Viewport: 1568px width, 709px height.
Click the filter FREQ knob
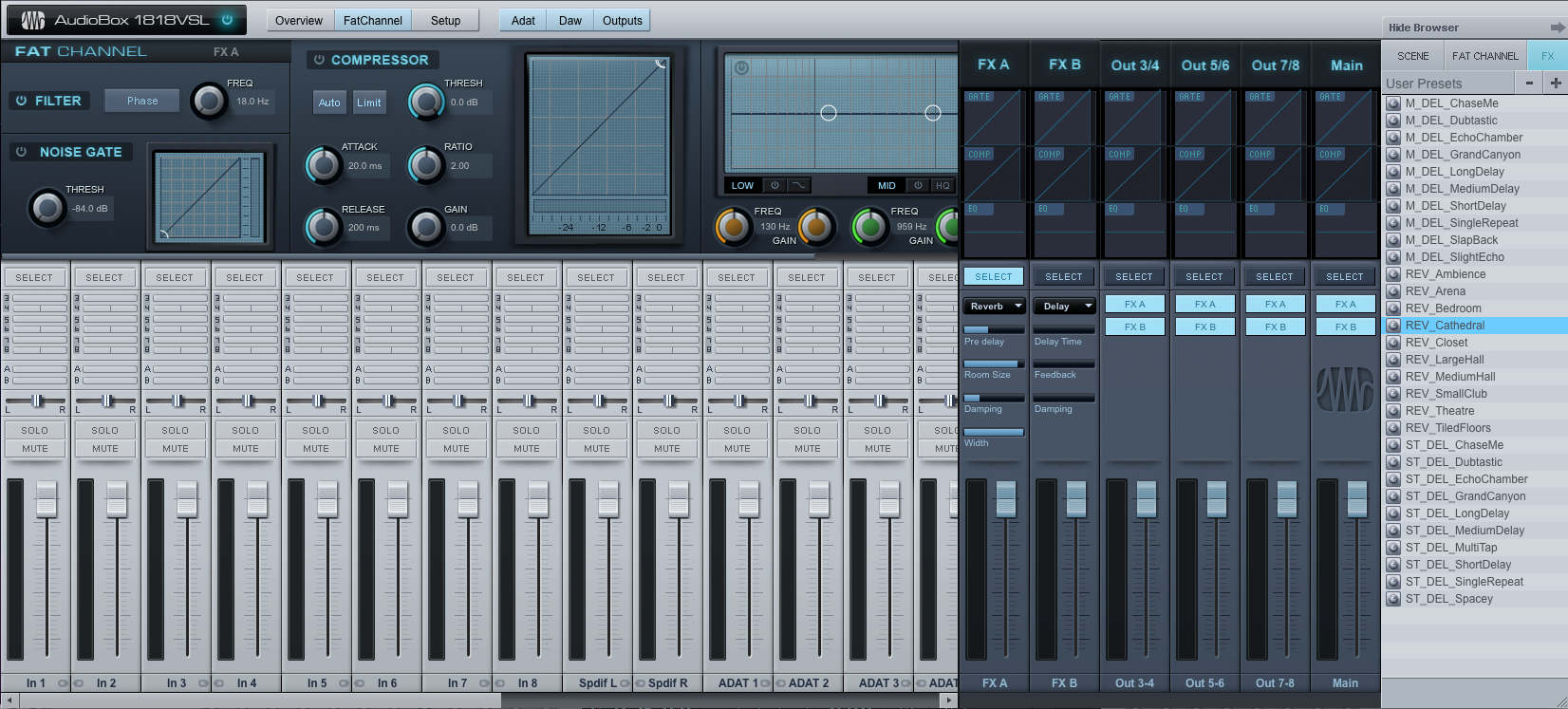pyautogui.click(x=209, y=101)
